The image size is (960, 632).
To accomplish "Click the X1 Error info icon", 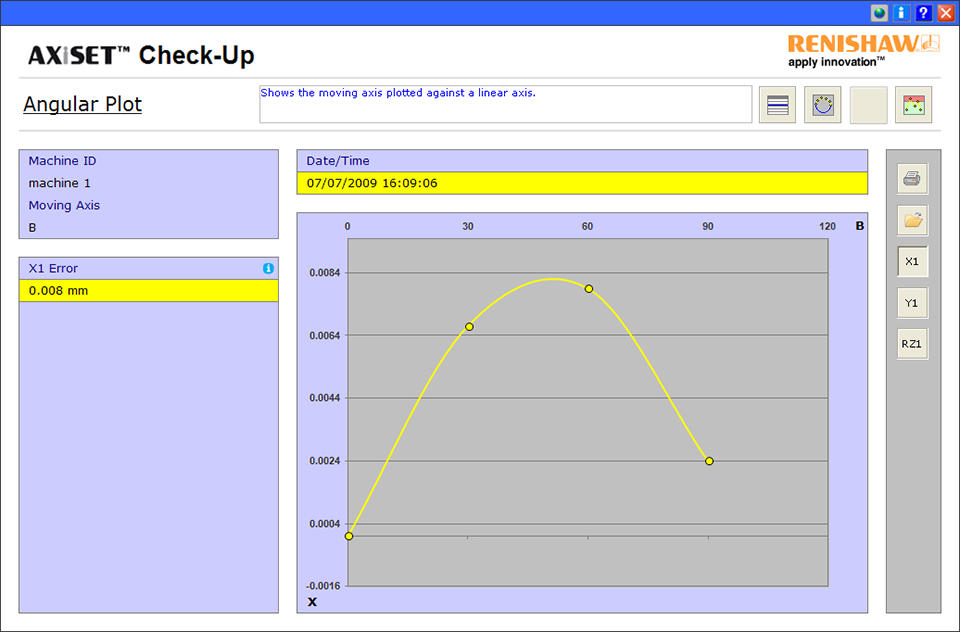I will point(268,269).
